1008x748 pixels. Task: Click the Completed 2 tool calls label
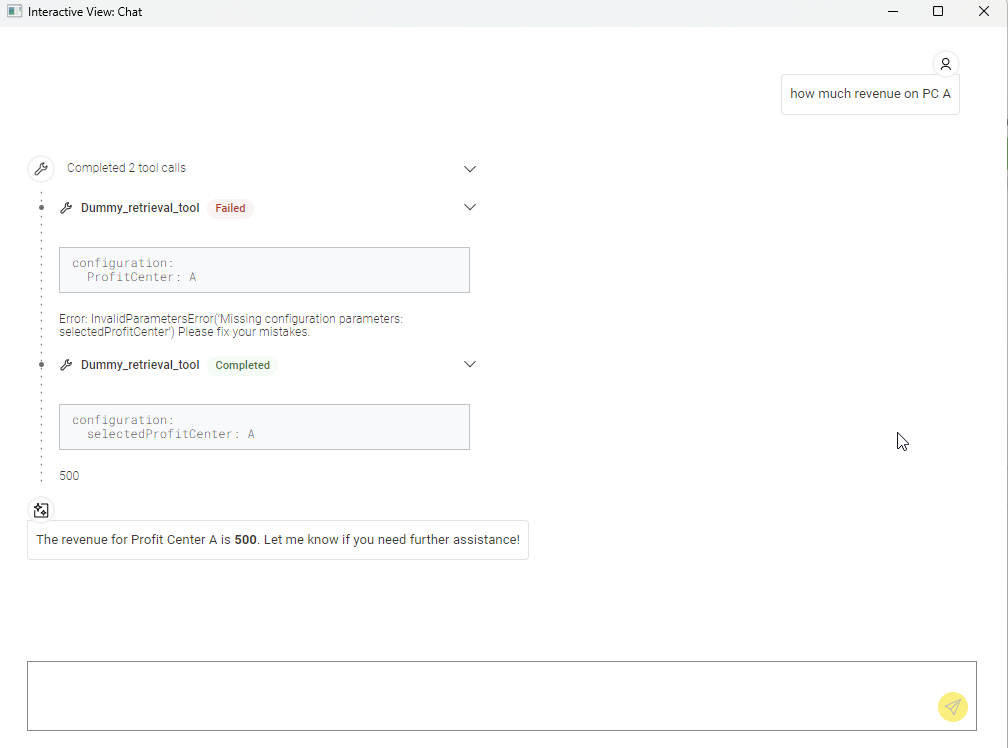pos(126,168)
